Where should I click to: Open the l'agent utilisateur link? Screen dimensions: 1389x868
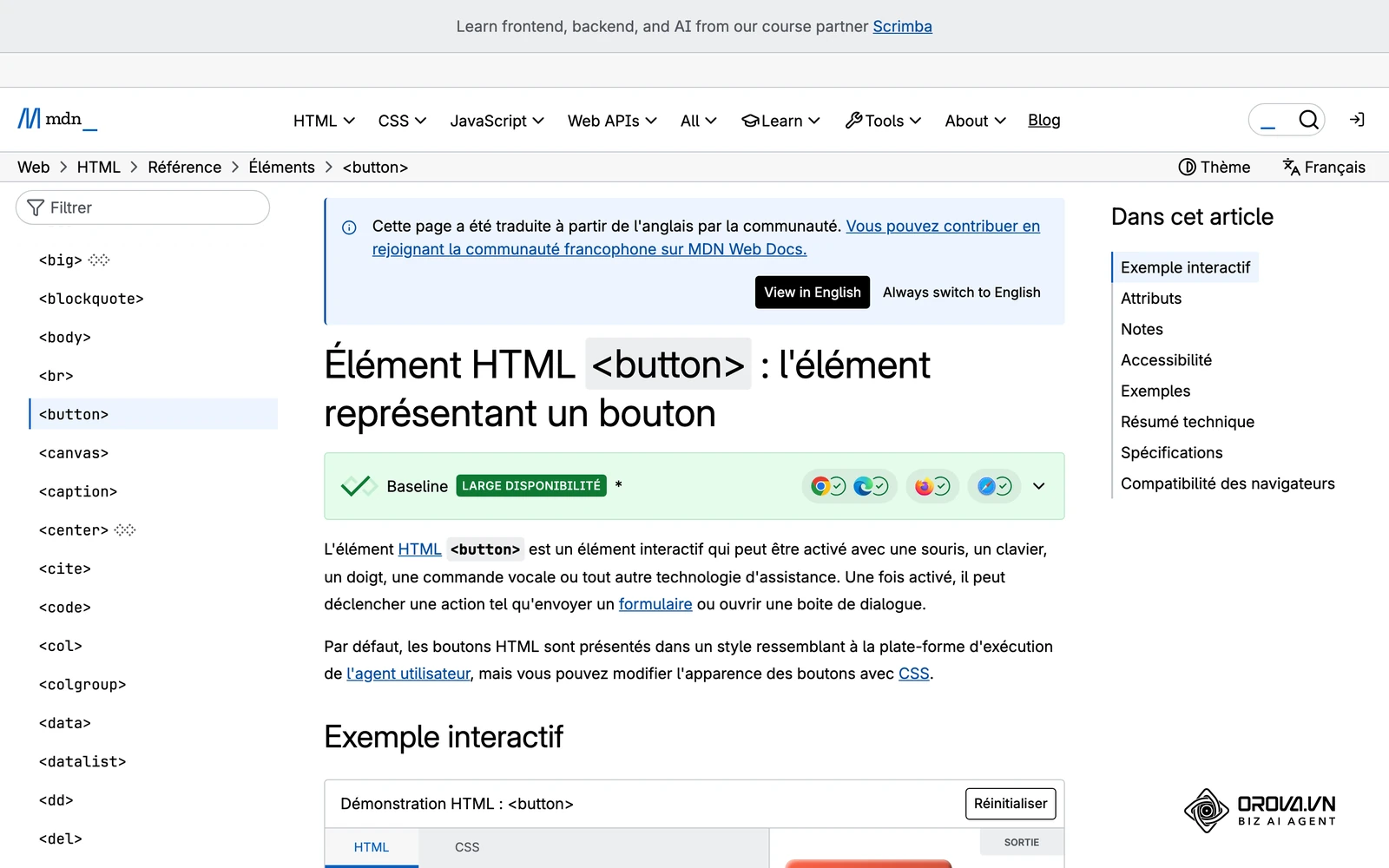(408, 674)
